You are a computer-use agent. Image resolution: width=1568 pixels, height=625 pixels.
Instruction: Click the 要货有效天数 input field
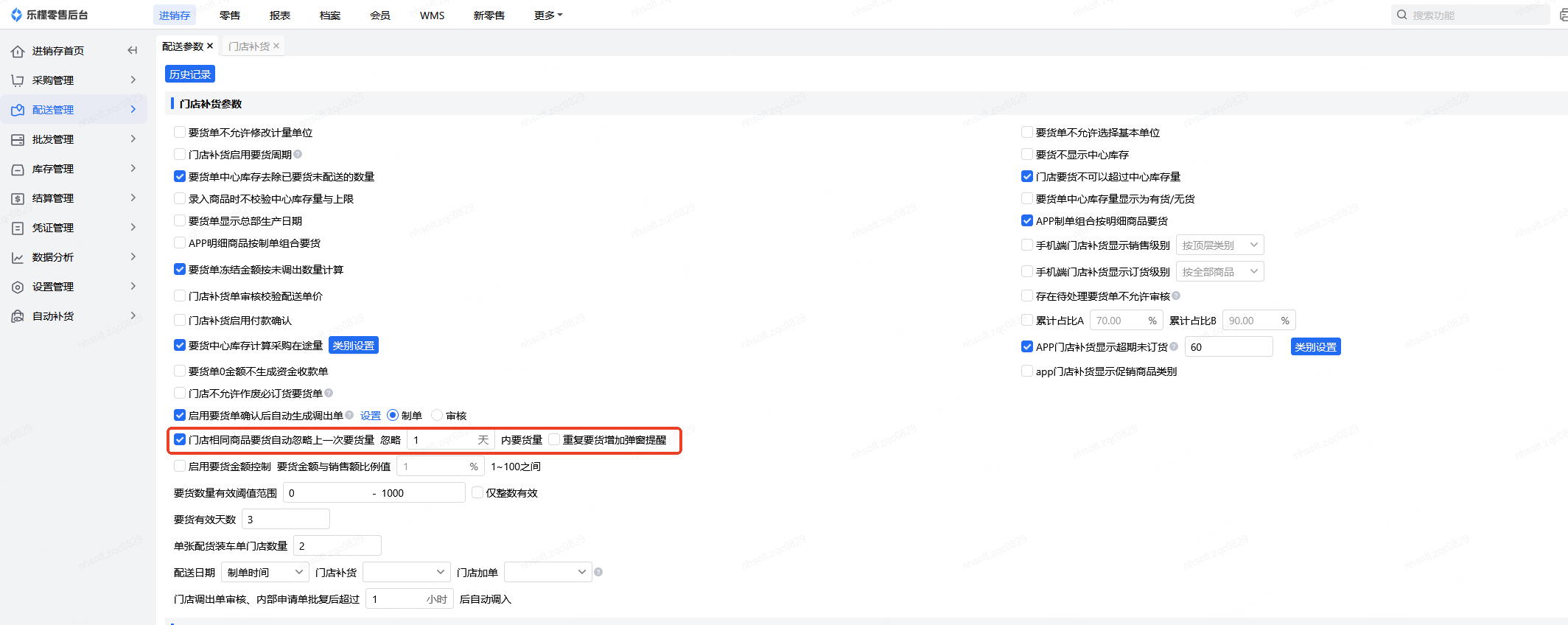coord(286,519)
